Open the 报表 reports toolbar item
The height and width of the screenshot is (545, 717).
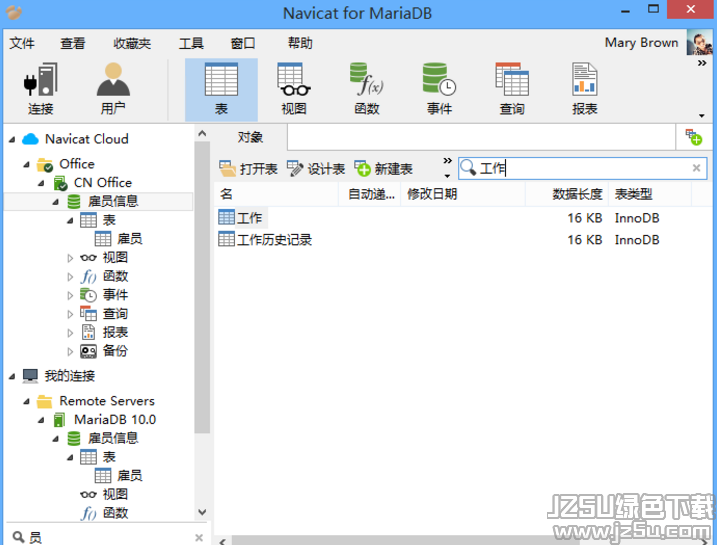584,89
